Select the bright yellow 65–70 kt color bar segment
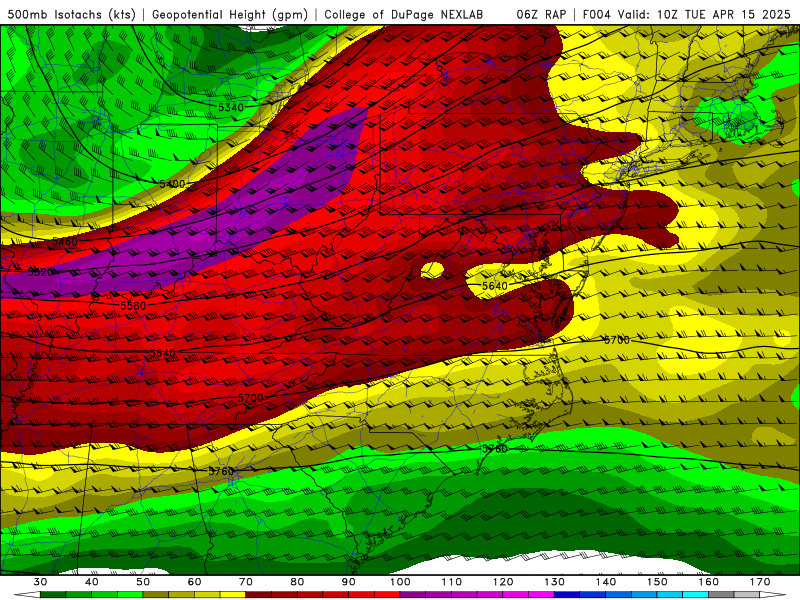 pyautogui.click(x=233, y=595)
